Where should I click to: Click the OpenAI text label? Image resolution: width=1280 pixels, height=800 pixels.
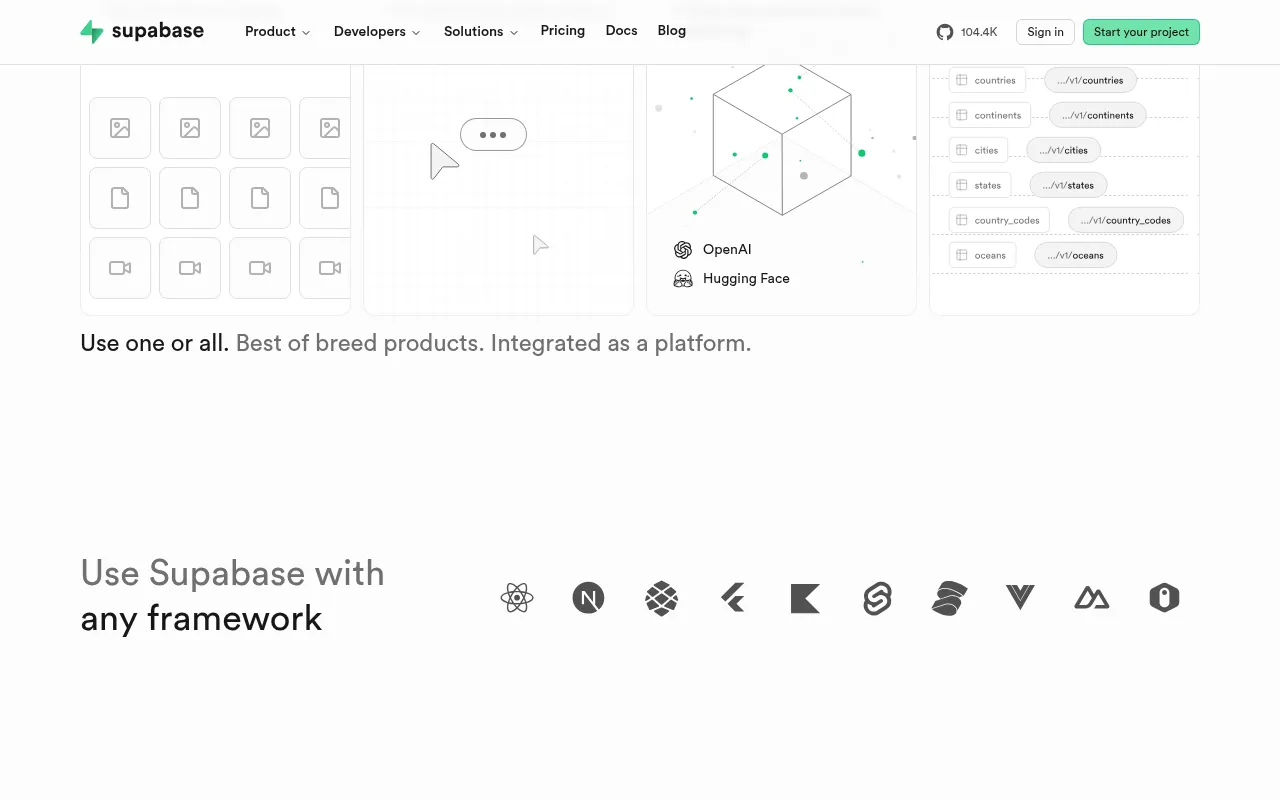pyautogui.click(x=727, y=250)
